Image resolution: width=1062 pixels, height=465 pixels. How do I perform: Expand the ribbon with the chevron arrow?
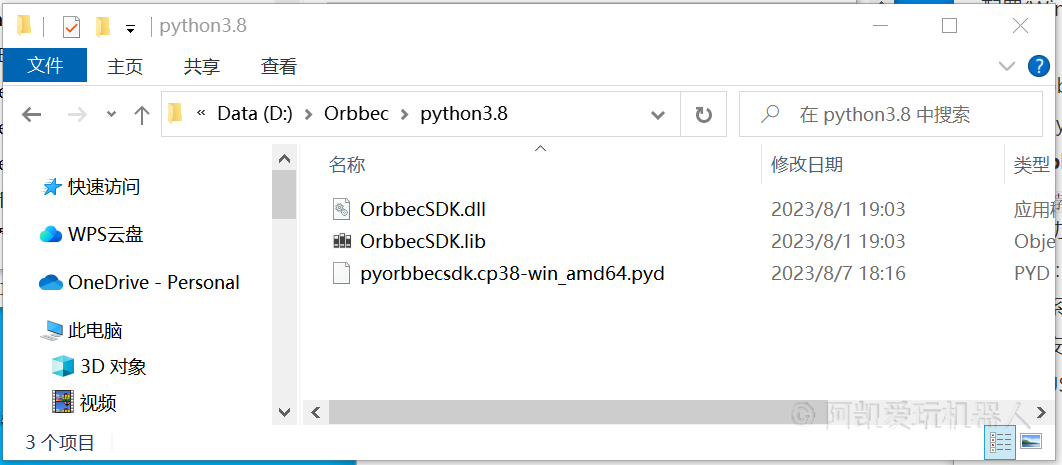pos(1007,66)
